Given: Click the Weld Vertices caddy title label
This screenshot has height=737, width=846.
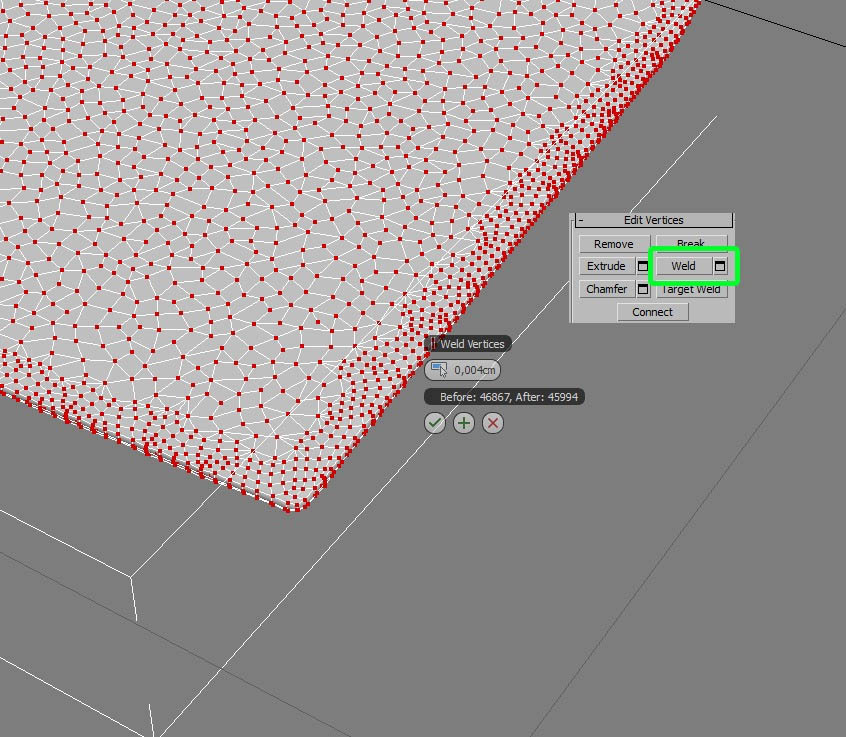Looking at the screenshot, I should click(x=472, y=344).
